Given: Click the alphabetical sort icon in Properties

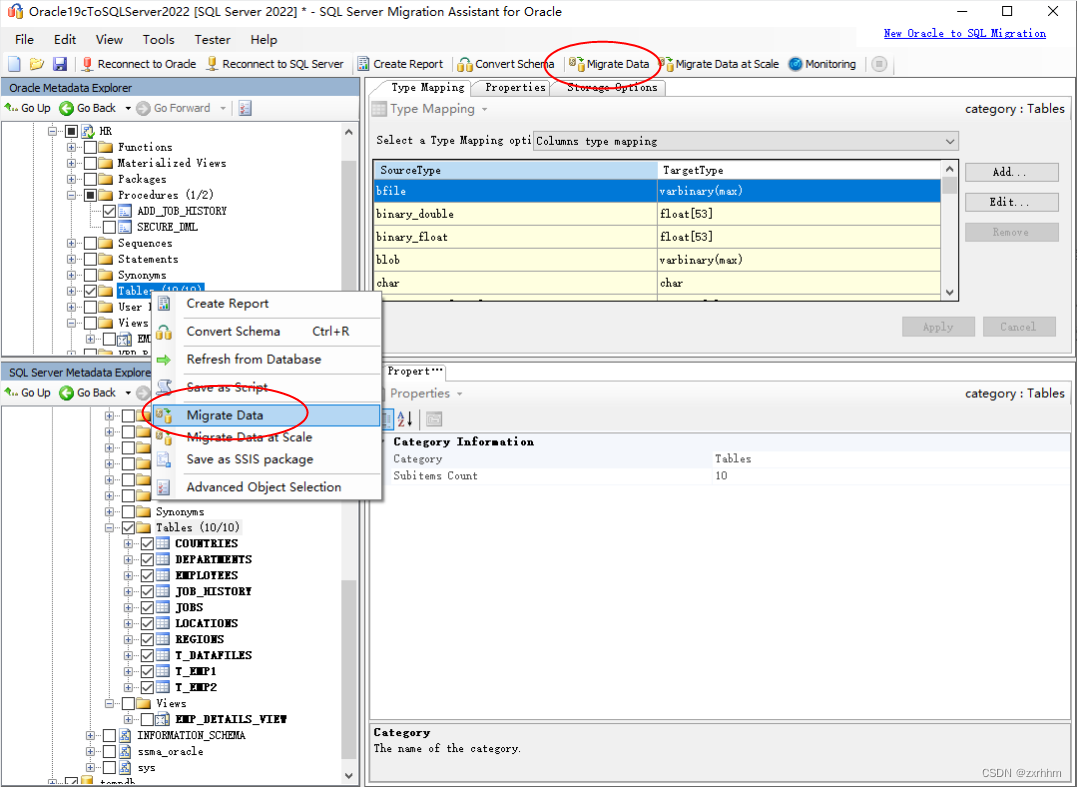Looking at the screenshot, I should (x=405, y=418).
